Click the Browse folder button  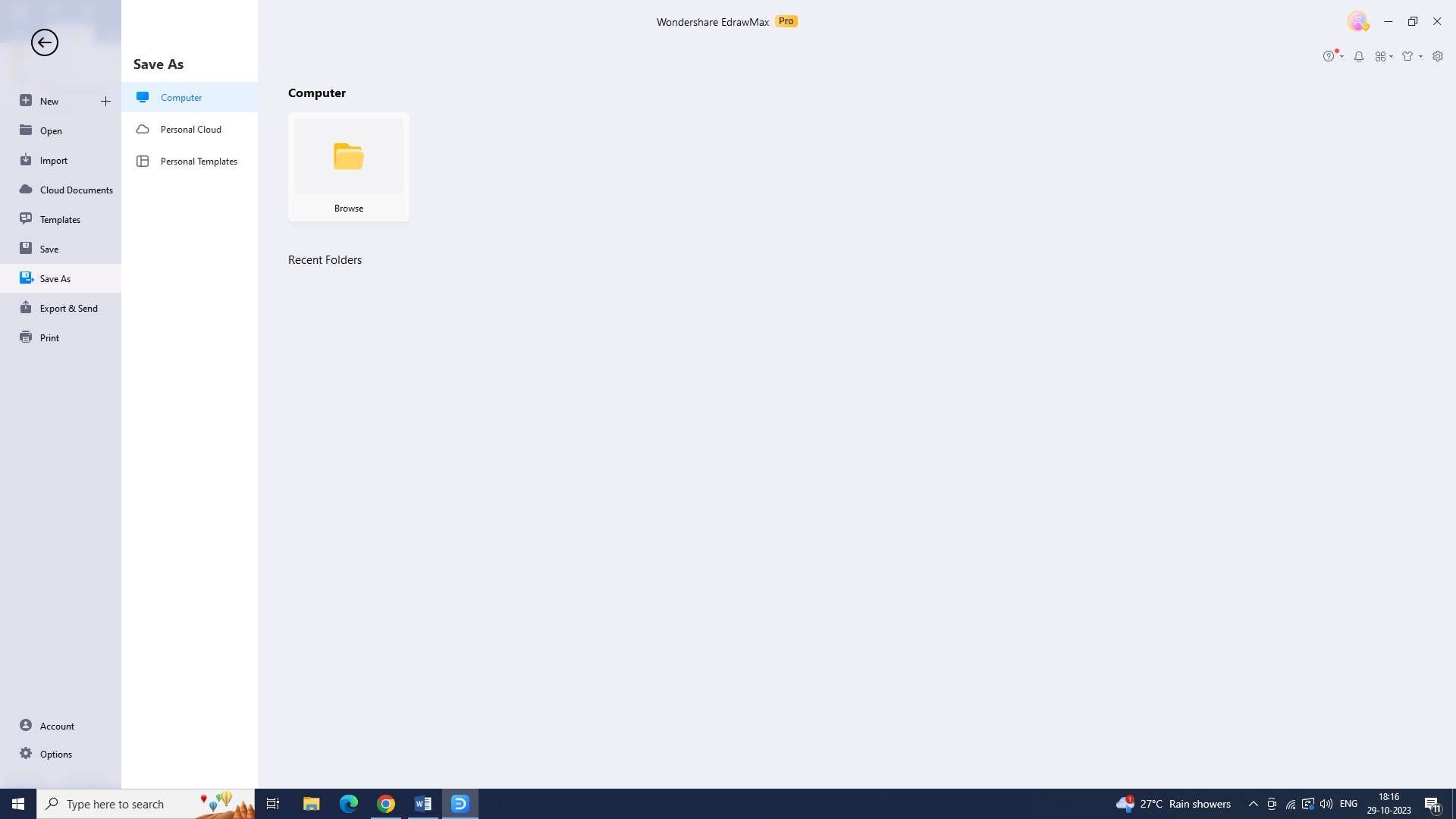click(x=349, y=165)
